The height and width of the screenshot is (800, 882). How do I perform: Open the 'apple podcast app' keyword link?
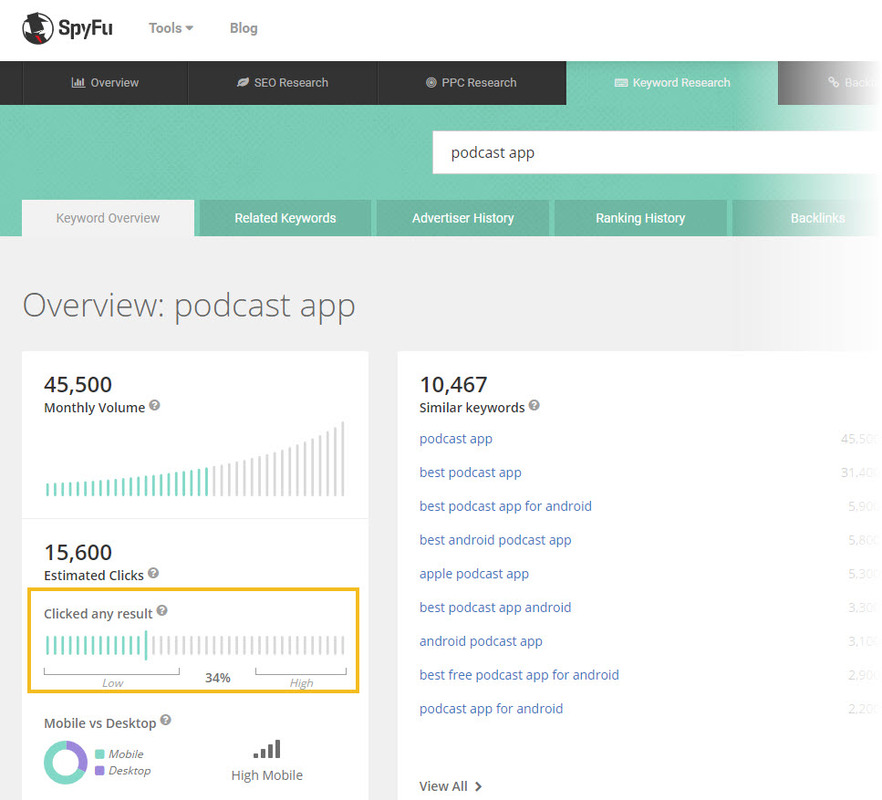click(x=474, y=574)
